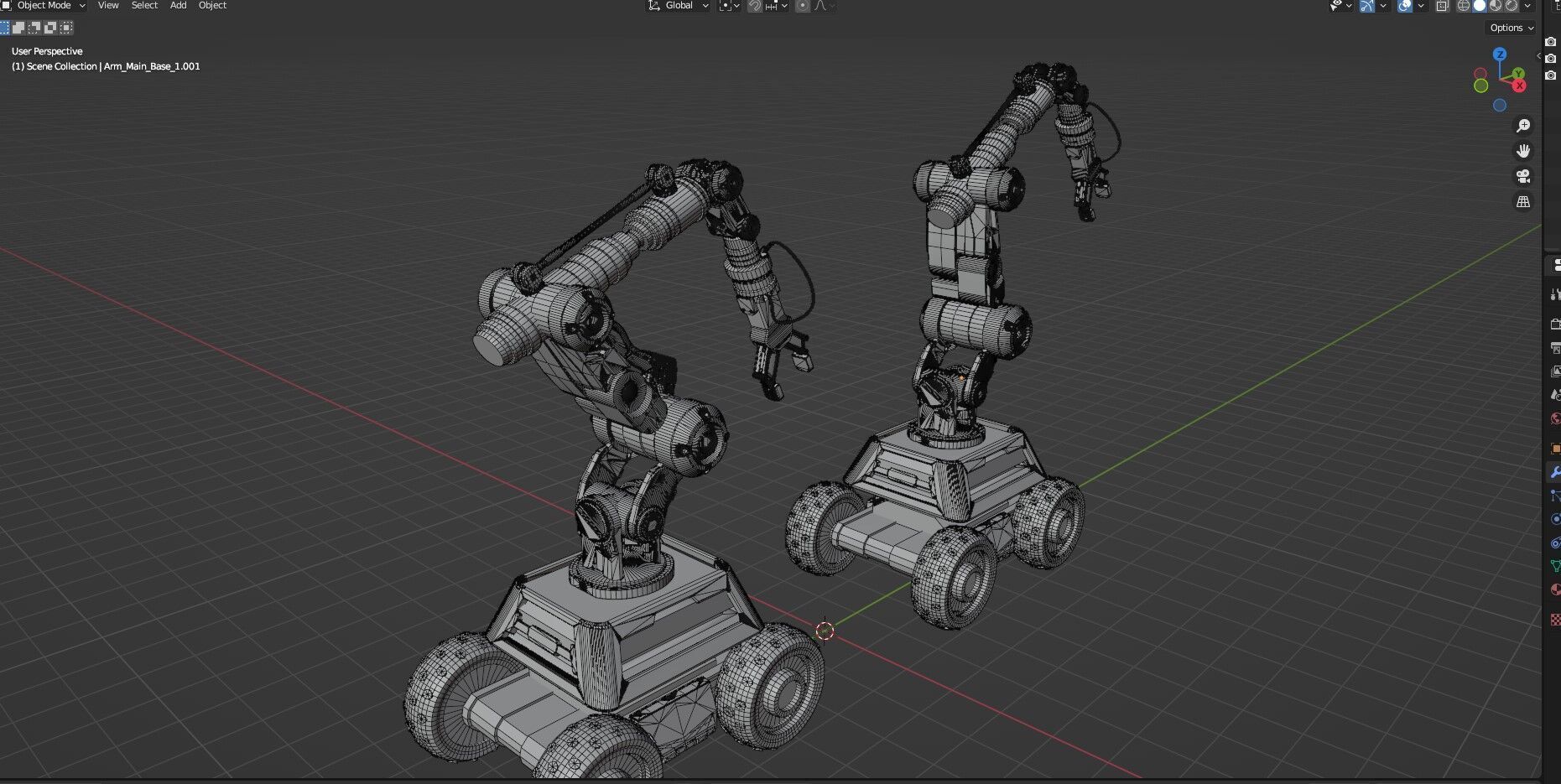1561x784 pixels.
Task: Choose the Extend Selection mode icon
Action: pyautogui.click(x=18, y=28)
